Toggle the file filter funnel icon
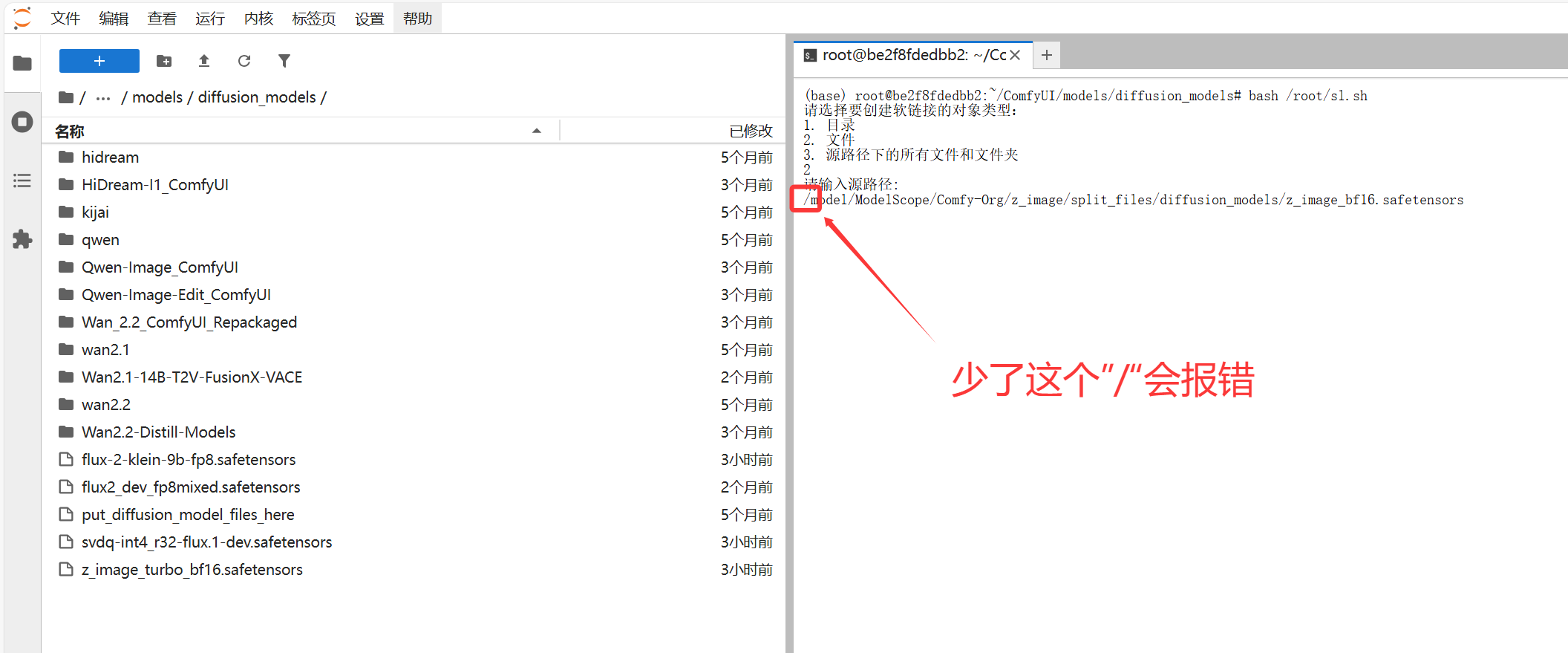 pos(284,61)
